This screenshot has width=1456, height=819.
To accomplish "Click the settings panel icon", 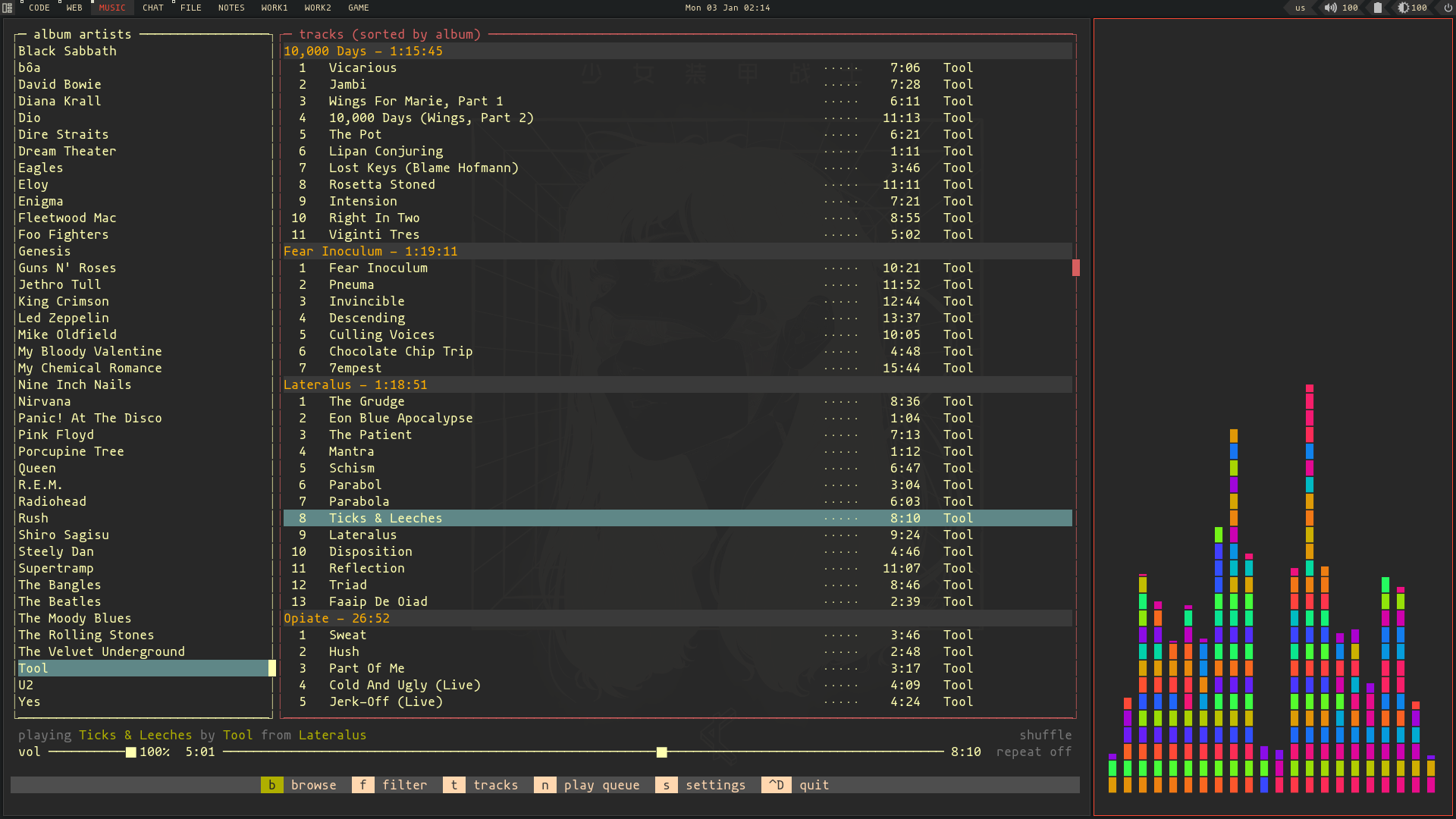I will click(666, 785).
